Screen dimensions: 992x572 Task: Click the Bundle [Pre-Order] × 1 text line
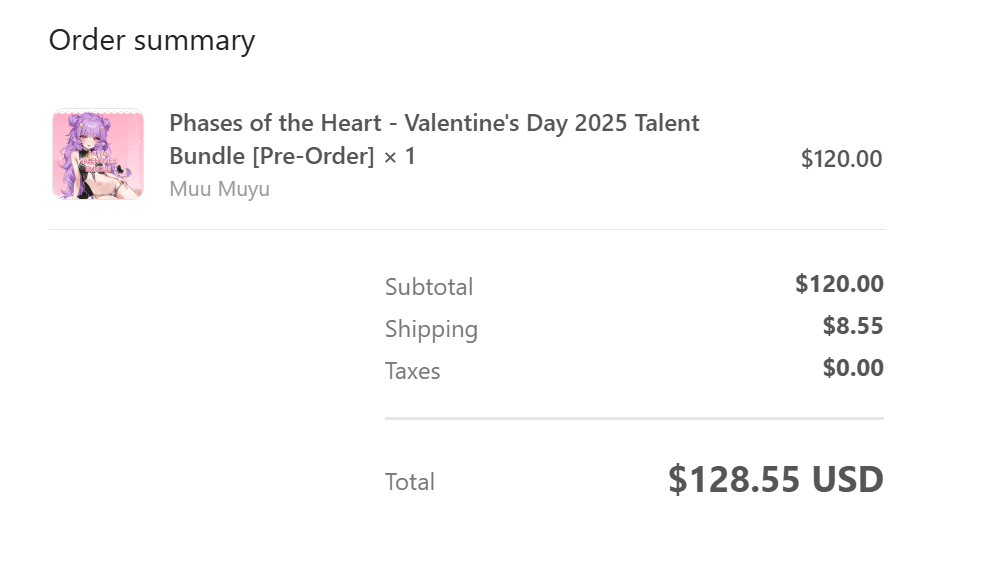292,156
